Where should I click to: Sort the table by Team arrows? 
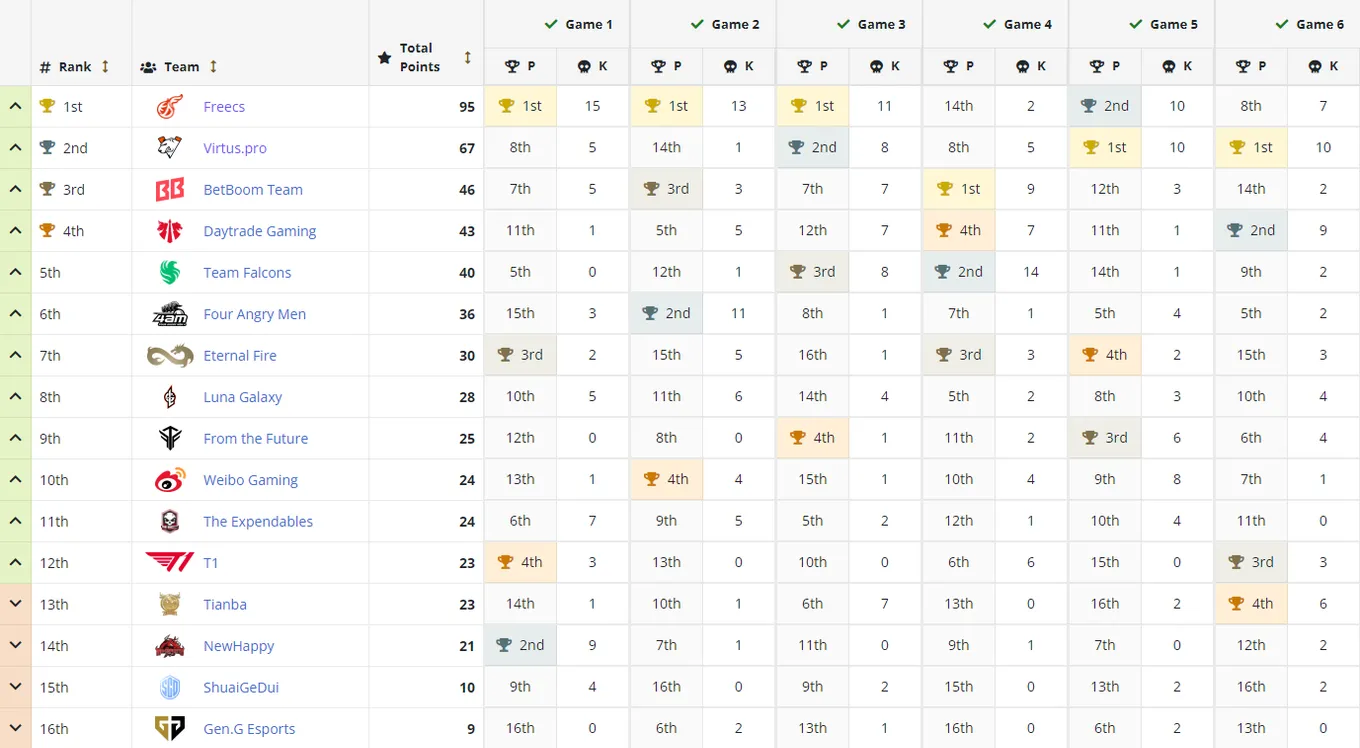[x=213, y=67]
